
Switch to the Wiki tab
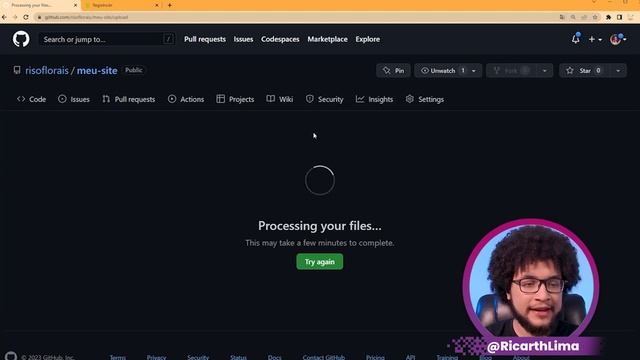click(280, 99)
